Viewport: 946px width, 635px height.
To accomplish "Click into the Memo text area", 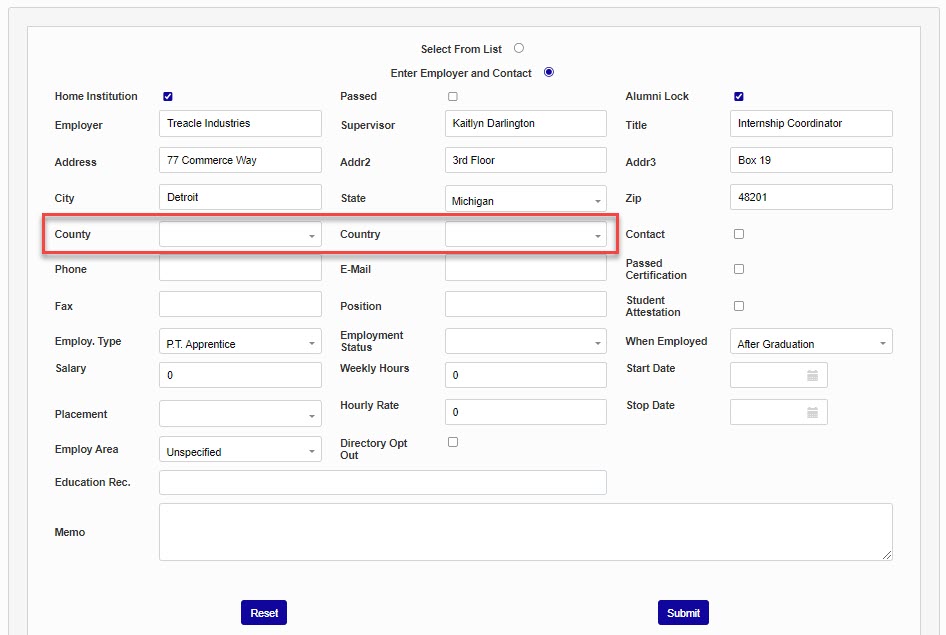I will pos(525,531).
